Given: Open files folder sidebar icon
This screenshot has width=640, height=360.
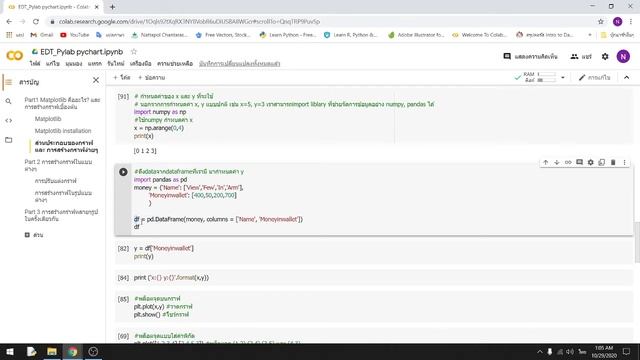Looking at the screenshot, I should tap(9, 140).
